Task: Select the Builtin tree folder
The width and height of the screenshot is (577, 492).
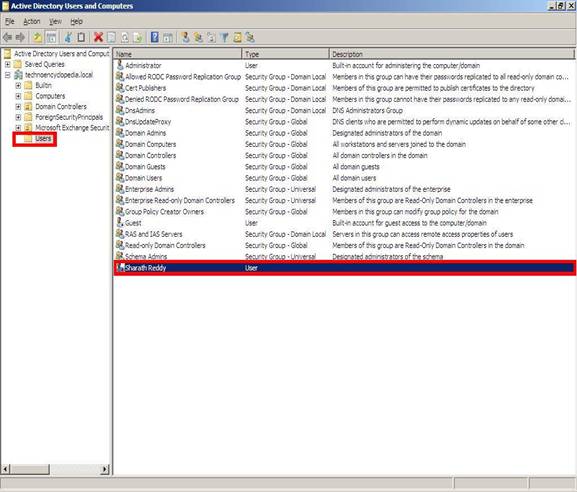Action: point(43,85)
